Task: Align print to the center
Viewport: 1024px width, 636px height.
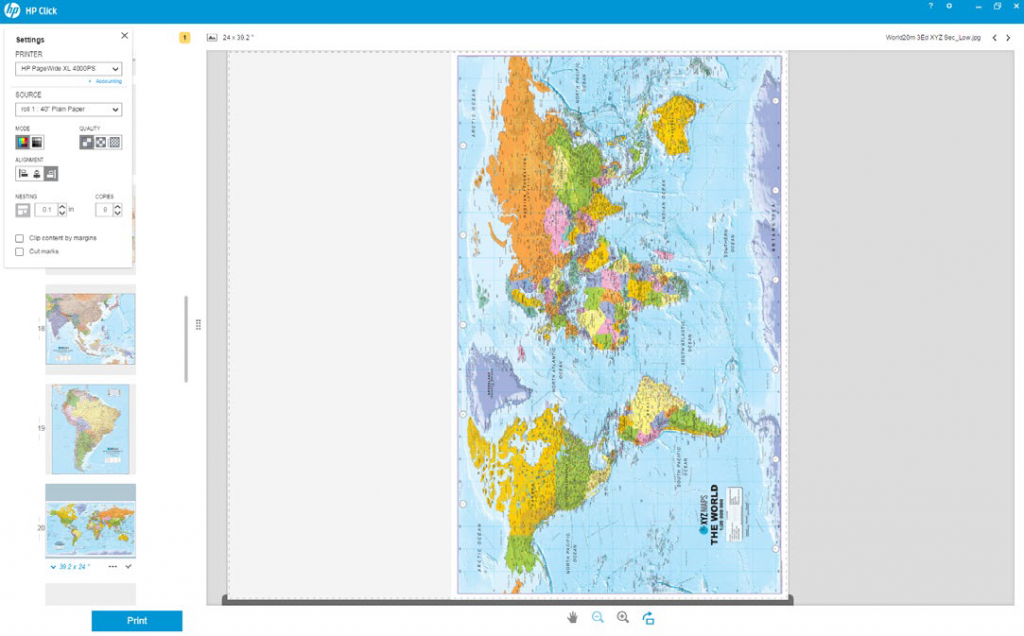Action: coord(37,174)
